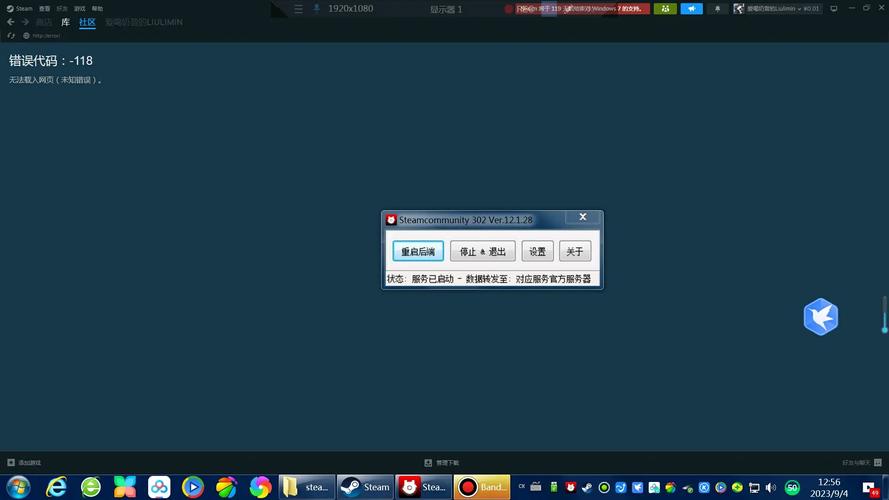Open the LIULIMIN profile tab
Image resolution: width=889 pixels, height=500 pixels.
143,22
